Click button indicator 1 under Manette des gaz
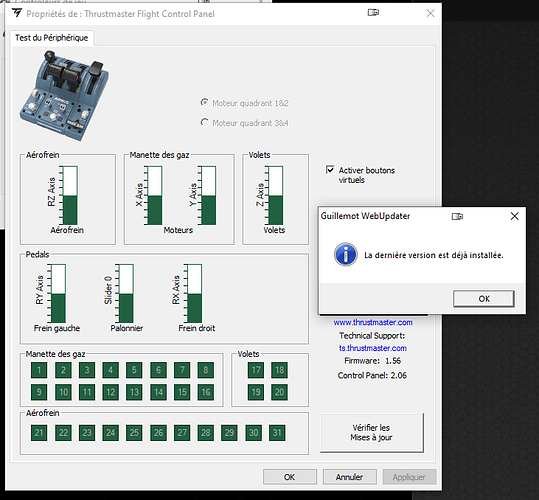This screenshot has height=500, width=539. (39, 370)
